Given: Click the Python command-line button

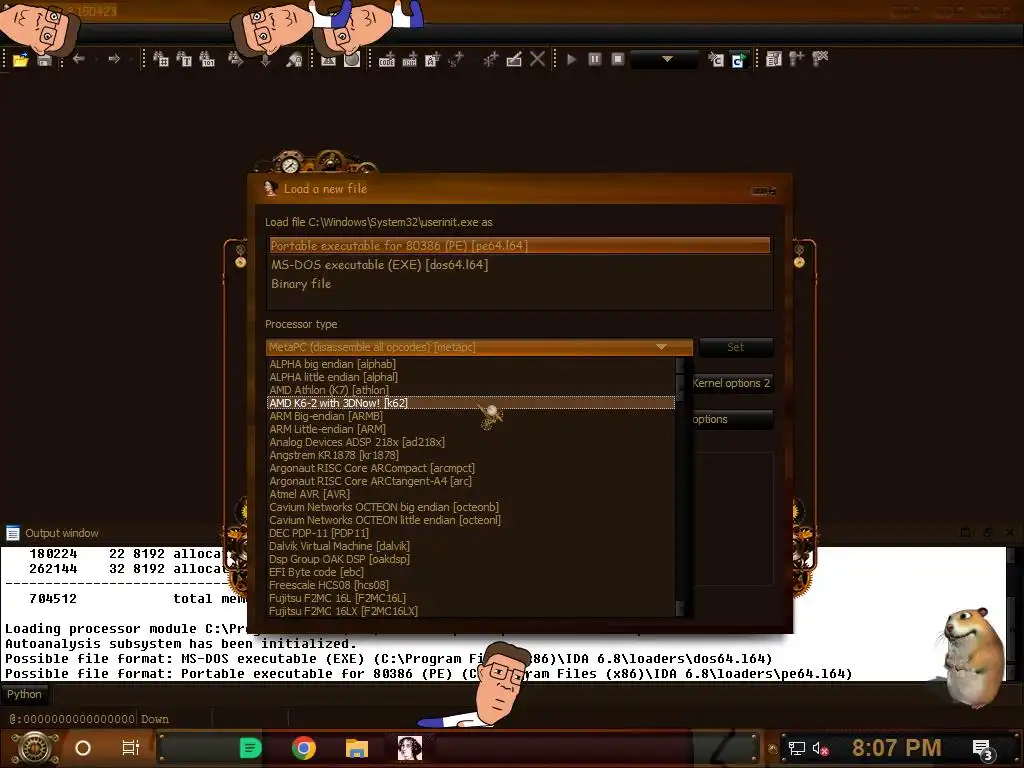Looking at the screenshot, I should (x=24, y=694).
